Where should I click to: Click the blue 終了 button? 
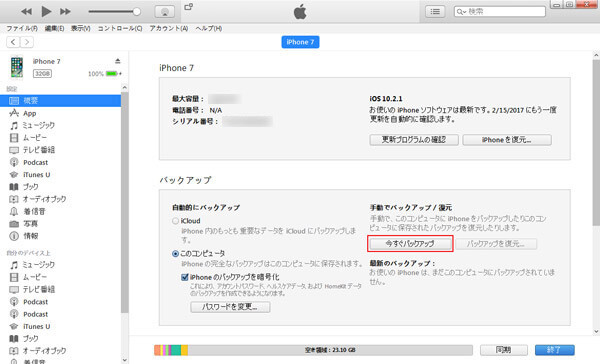point(554,350)
